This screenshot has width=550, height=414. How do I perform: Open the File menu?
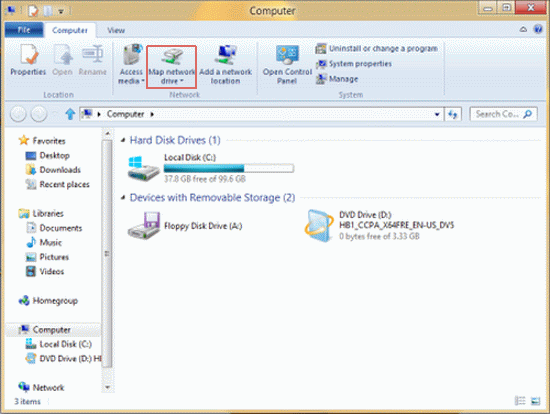pyautogui.click(x=24, y=30)
